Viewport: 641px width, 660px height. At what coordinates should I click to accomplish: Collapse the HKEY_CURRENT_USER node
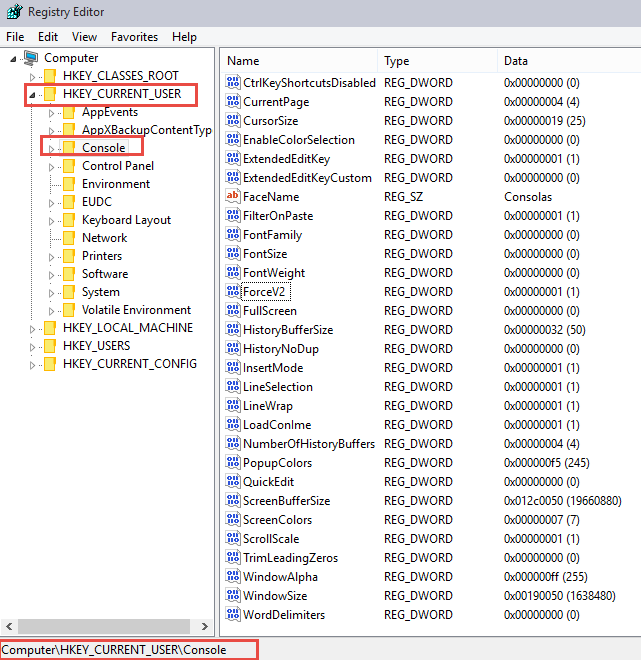[x=32, y=95]
